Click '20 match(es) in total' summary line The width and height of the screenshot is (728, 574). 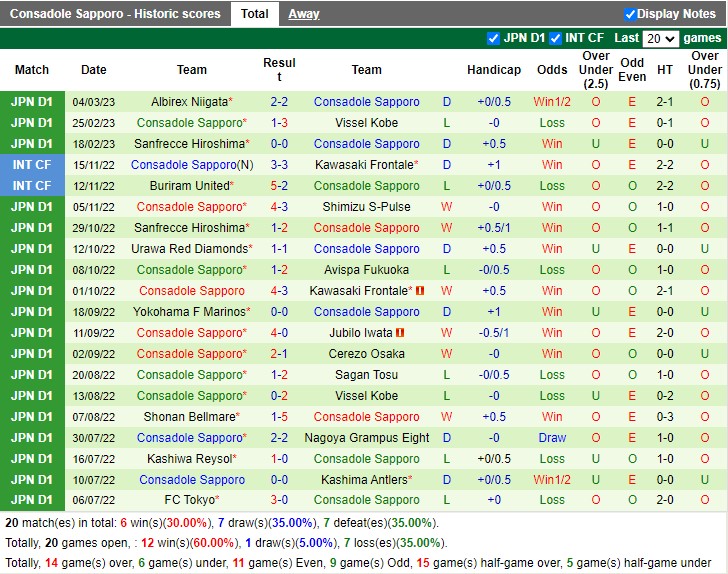coord(221,523)
